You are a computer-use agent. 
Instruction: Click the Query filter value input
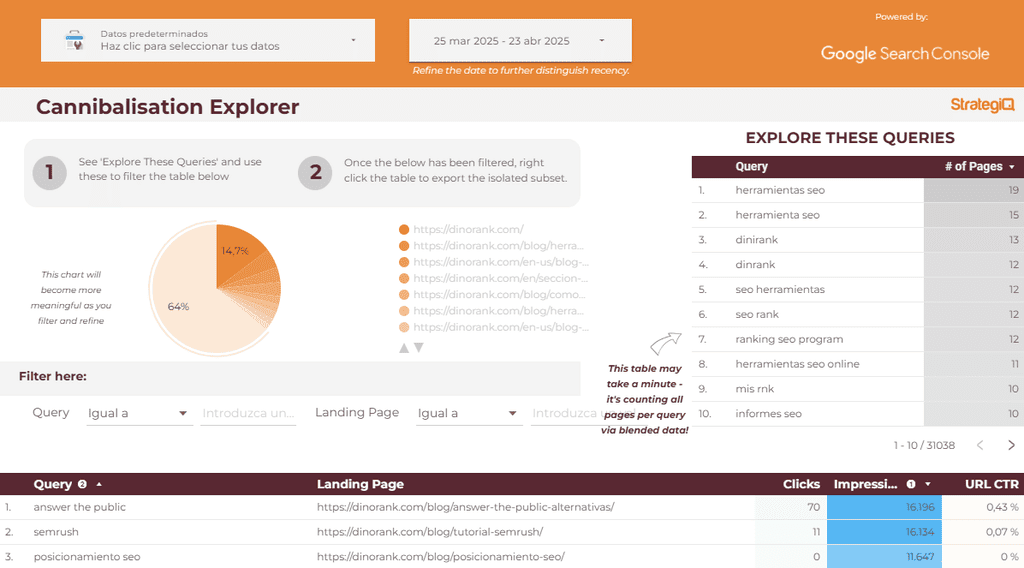pos(248,413)
